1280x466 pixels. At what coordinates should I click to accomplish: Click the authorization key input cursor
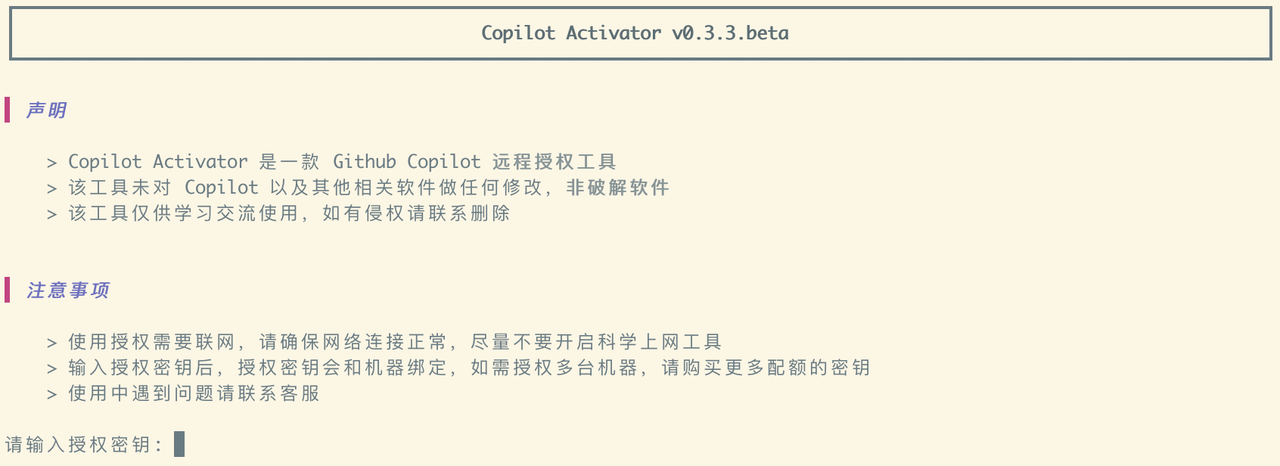(179, 444)
